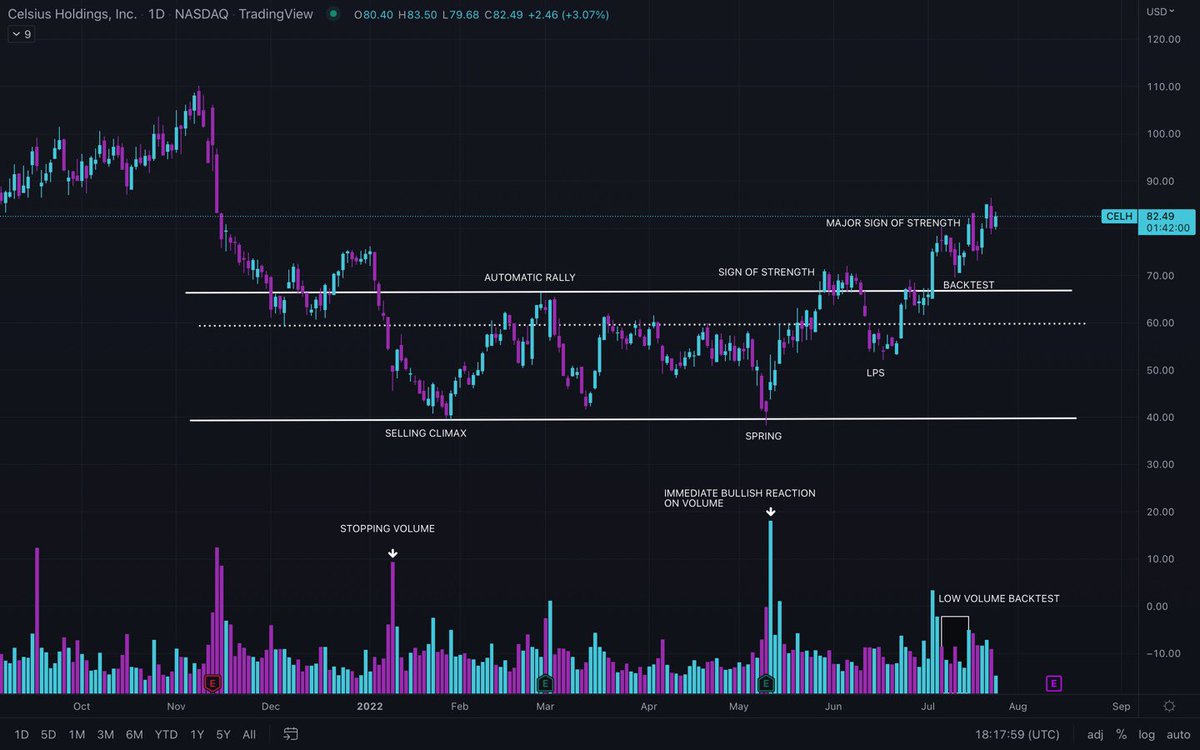Click the 120.00 price scale value
This screenshot has height=750, width=1200.
(1164, 40)
